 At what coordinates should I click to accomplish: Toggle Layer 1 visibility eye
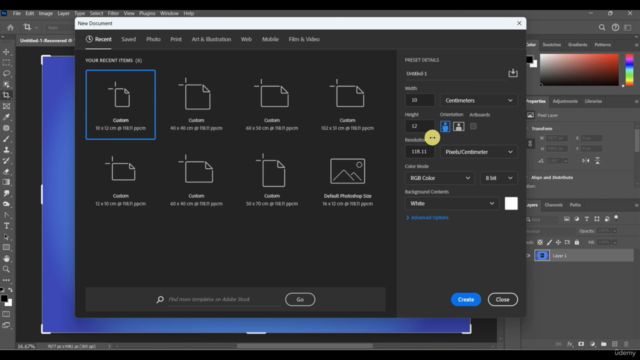coord(528,256)
